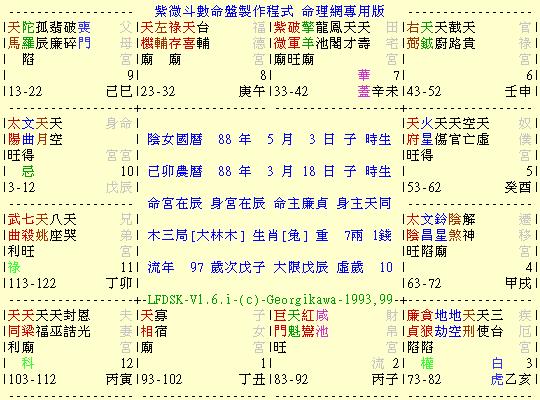Screen dimensions: 540x400
Task: Click the green 科 marker
Action: click(28, 363)
